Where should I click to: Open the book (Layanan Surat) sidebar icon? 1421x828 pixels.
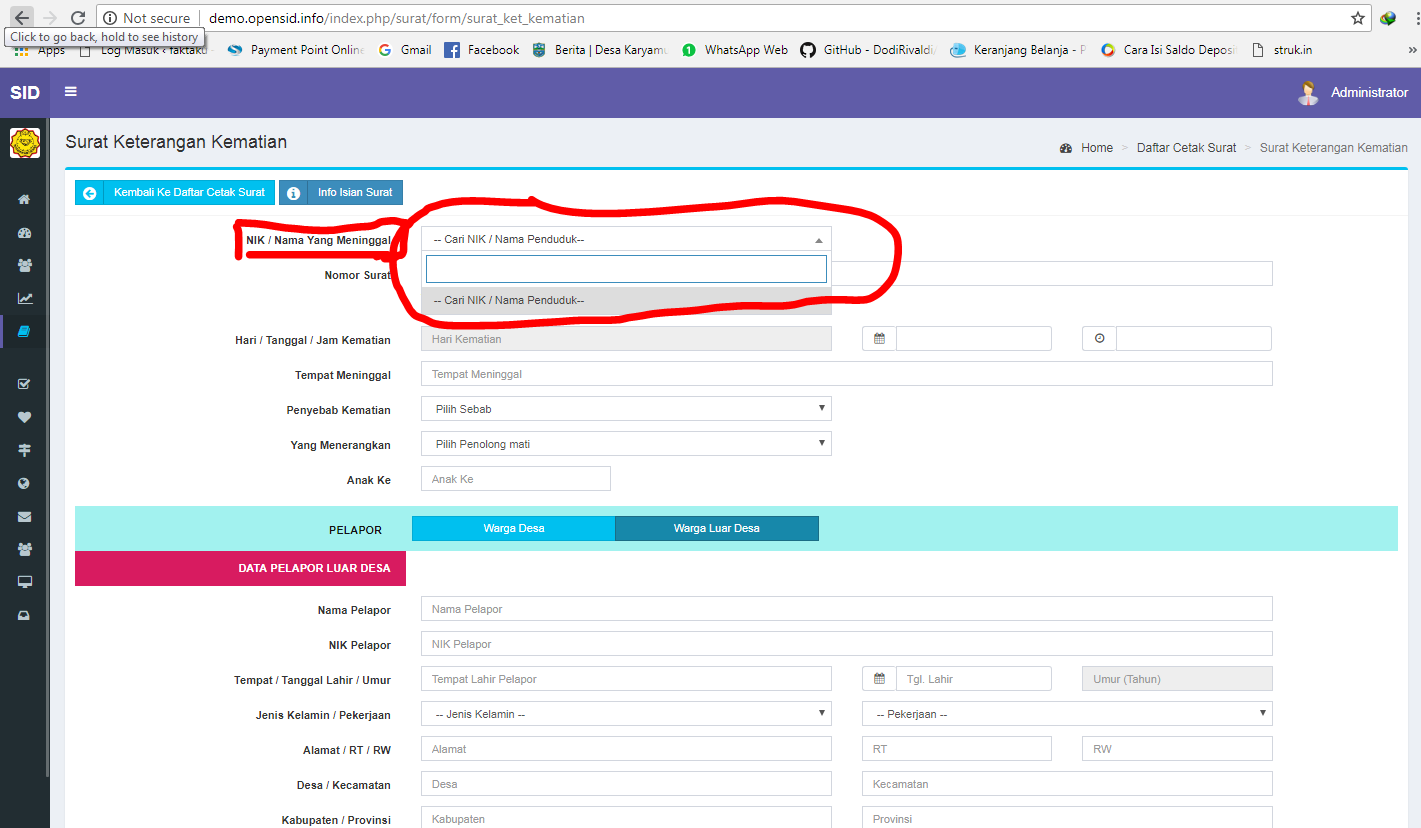pos(24,331)
